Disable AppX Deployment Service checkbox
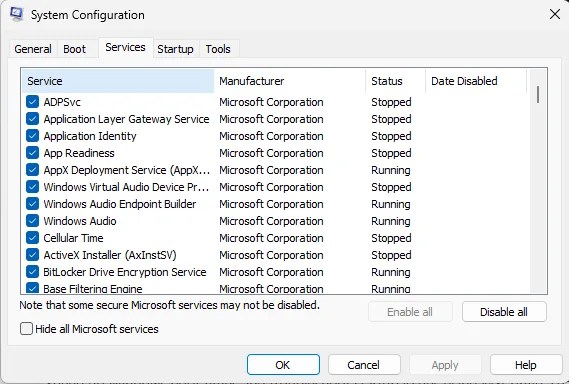569x384 pixels. pos(33,170)
